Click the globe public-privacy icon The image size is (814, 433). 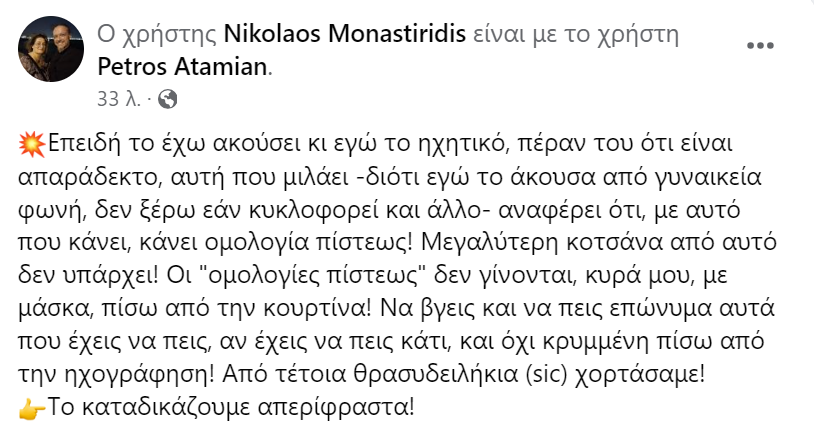168,99
